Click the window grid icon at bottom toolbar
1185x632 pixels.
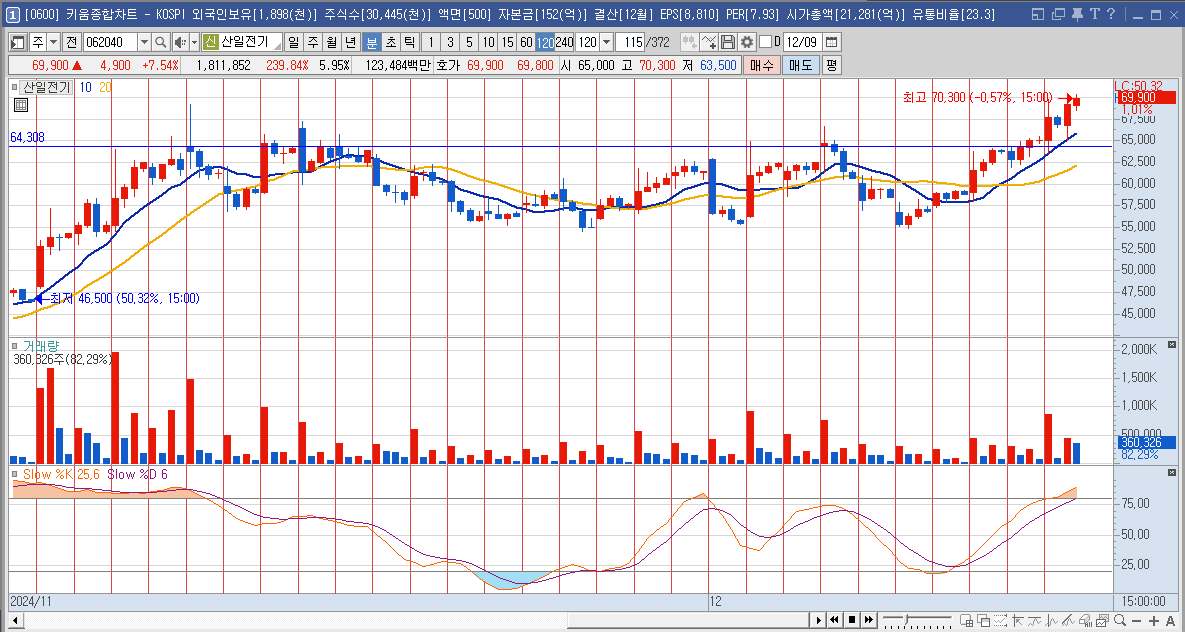pyautogui.click(x=967, y=621)
